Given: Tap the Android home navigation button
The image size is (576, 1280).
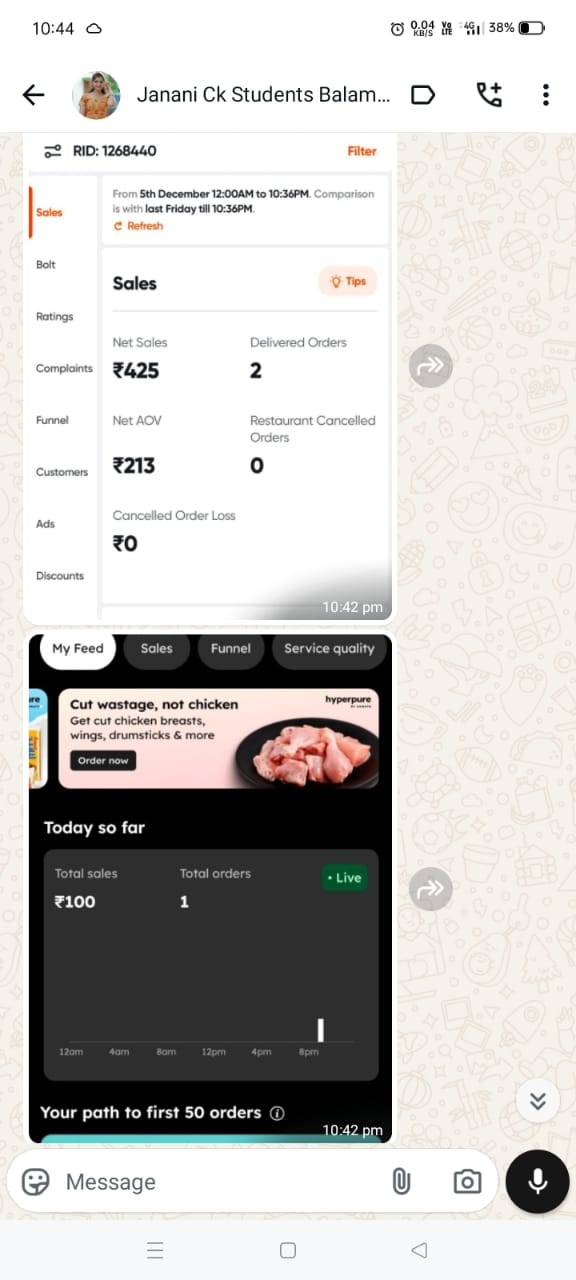Looking at the screenshot, I should [x=288, y=1250].
